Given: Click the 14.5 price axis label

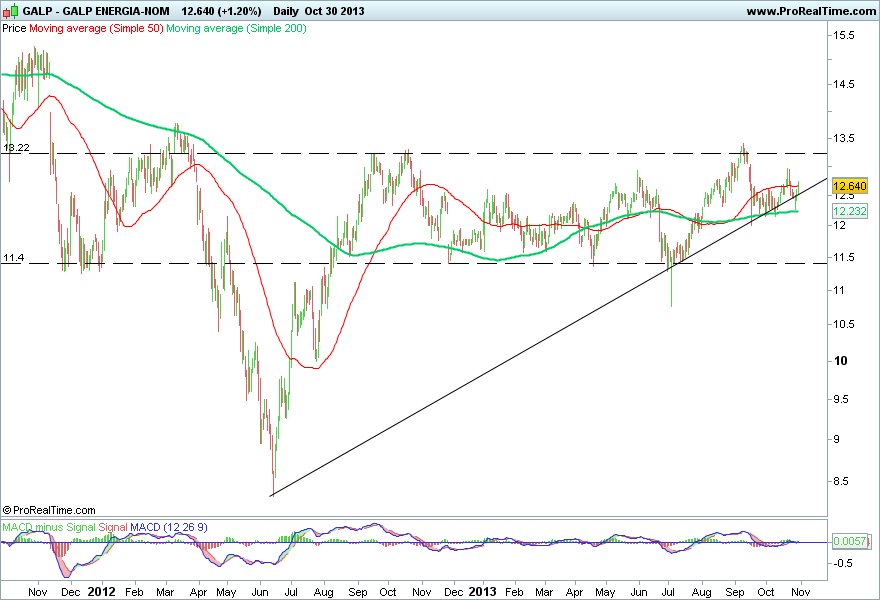Looking at the screenshot, I should (x=844, y=84).
